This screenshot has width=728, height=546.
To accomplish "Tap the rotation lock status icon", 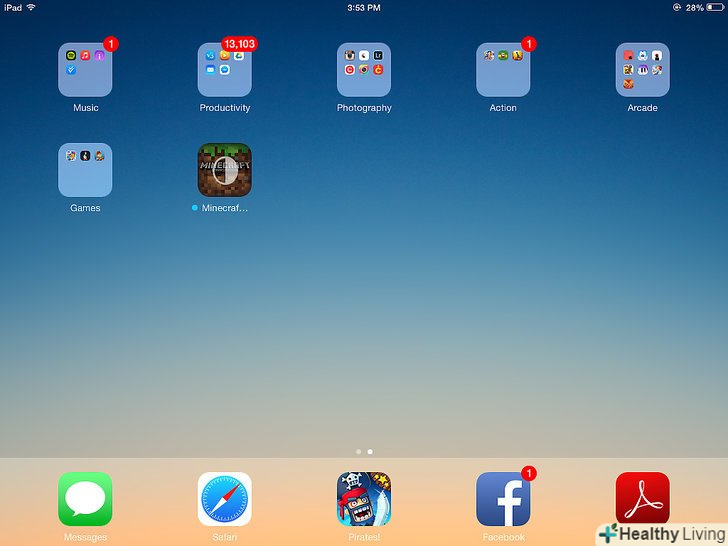I will [x=677, y=7].
